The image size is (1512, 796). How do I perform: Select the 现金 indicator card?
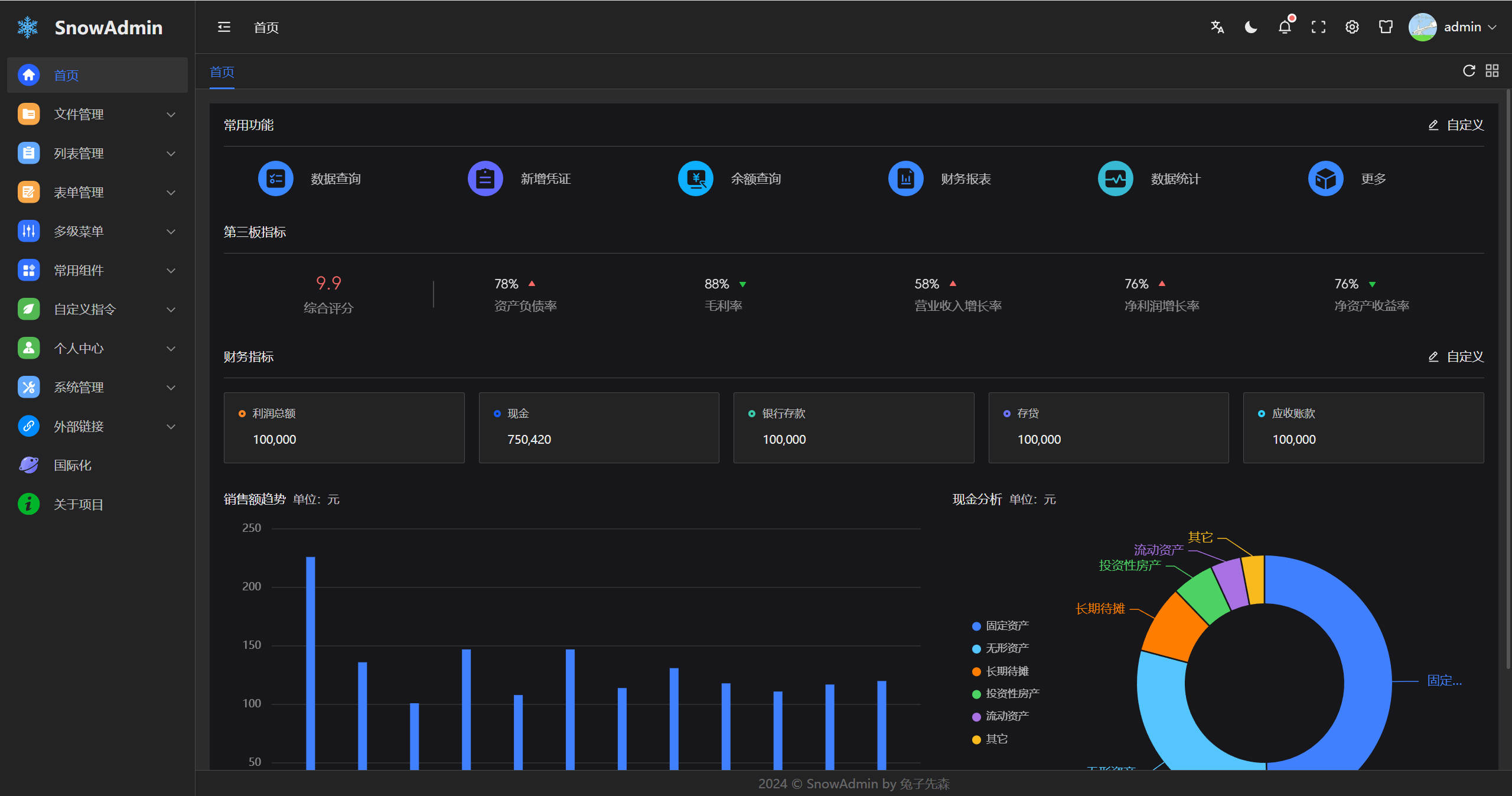tap(599, 428)
